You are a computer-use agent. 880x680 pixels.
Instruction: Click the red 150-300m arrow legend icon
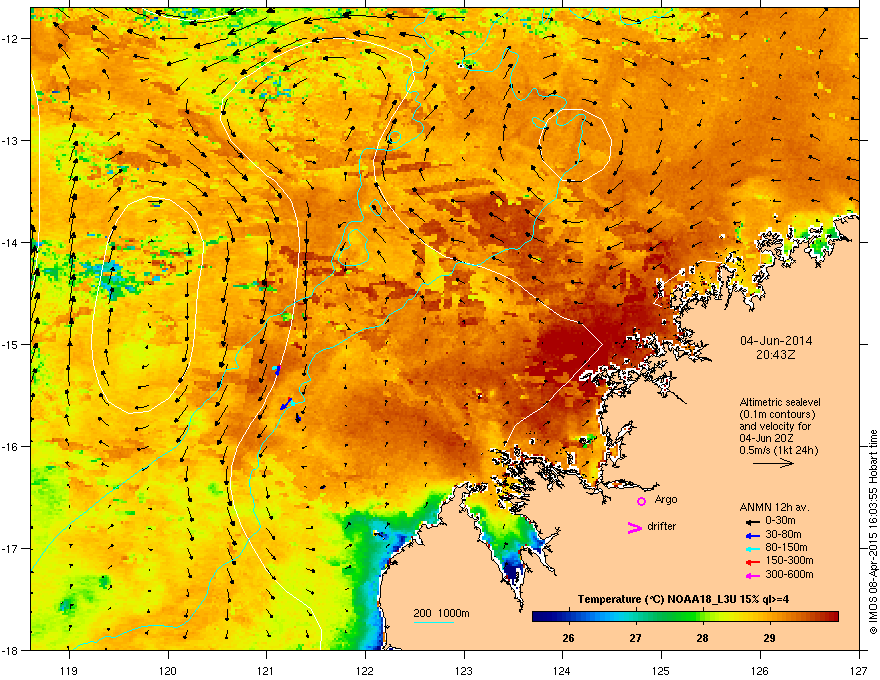[752, 562]
